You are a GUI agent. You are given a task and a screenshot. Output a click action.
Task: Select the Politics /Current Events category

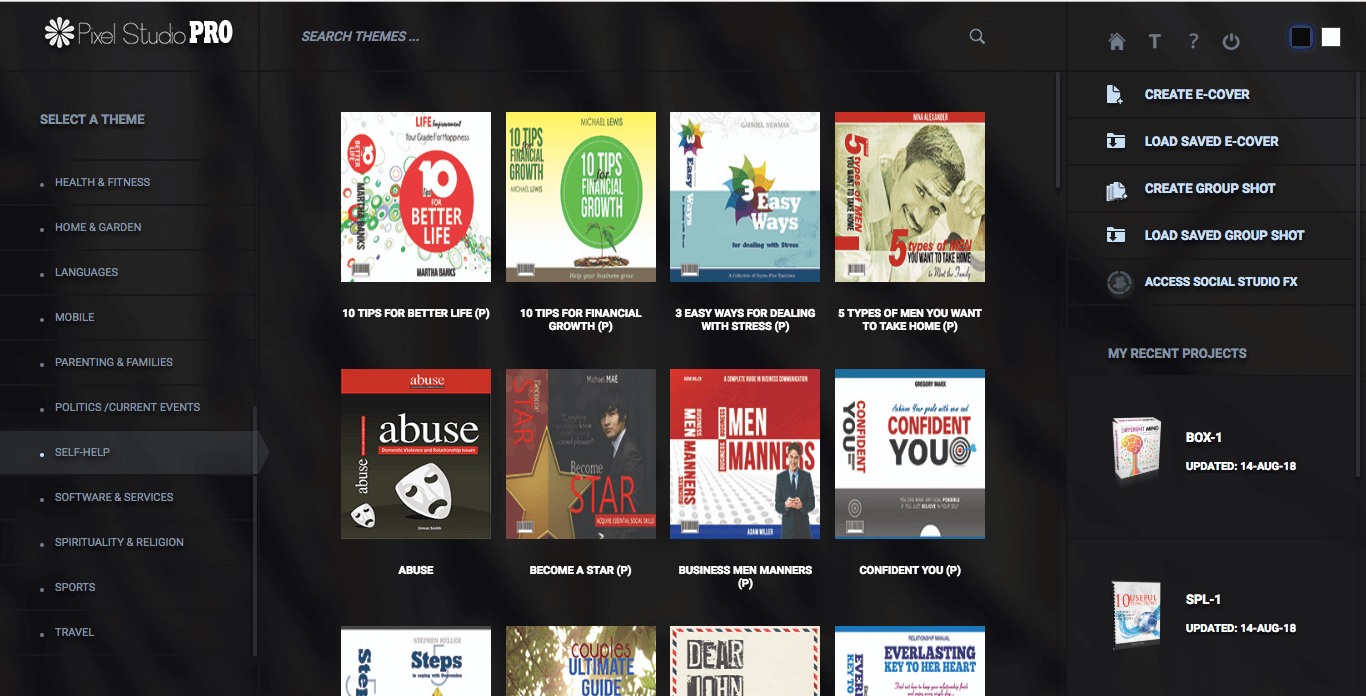[129, 407]
